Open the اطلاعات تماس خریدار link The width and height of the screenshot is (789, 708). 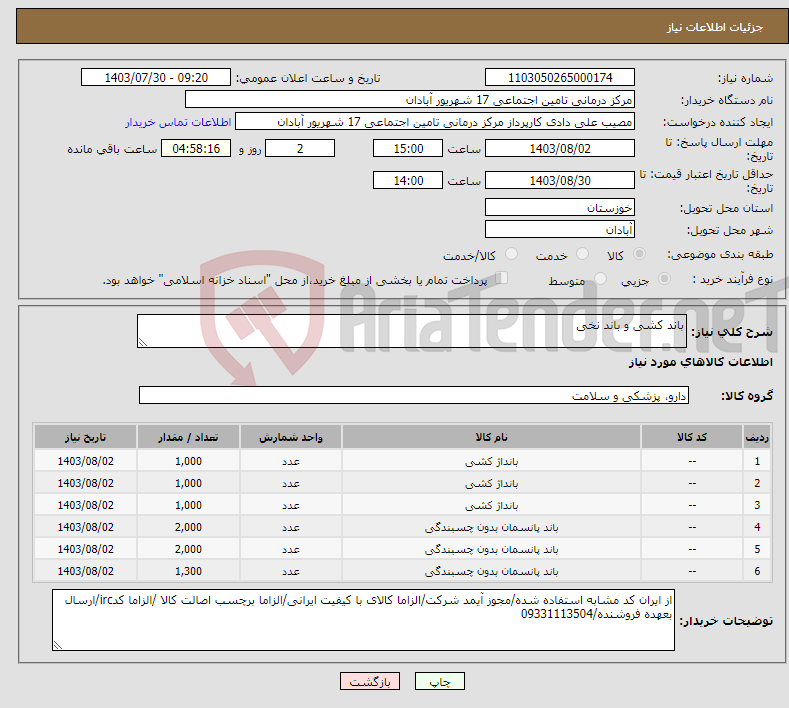178,122
